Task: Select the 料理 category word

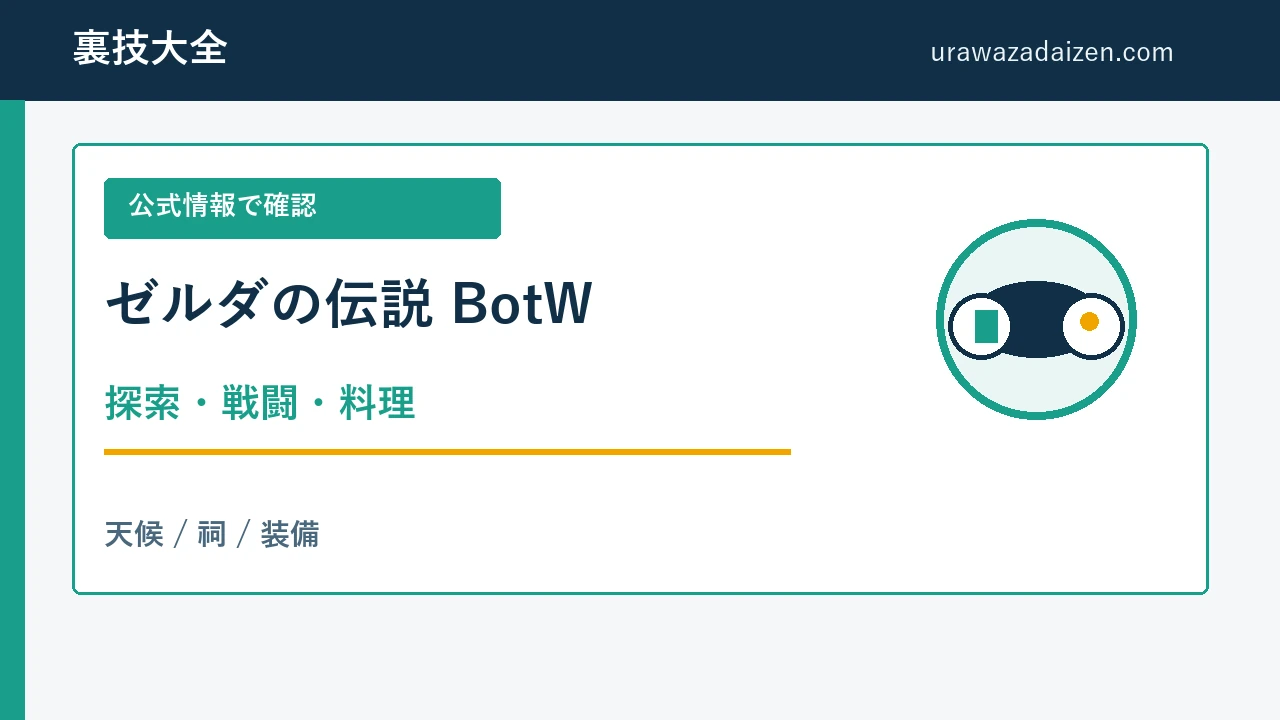Action: coord(377,404)
